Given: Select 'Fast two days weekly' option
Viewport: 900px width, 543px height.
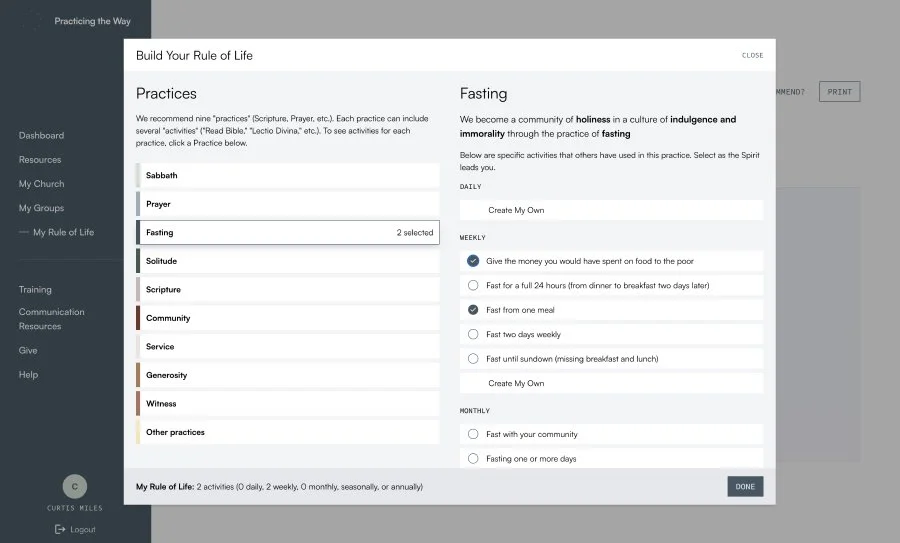Looking at the screenshot, I should click(473, 334).
